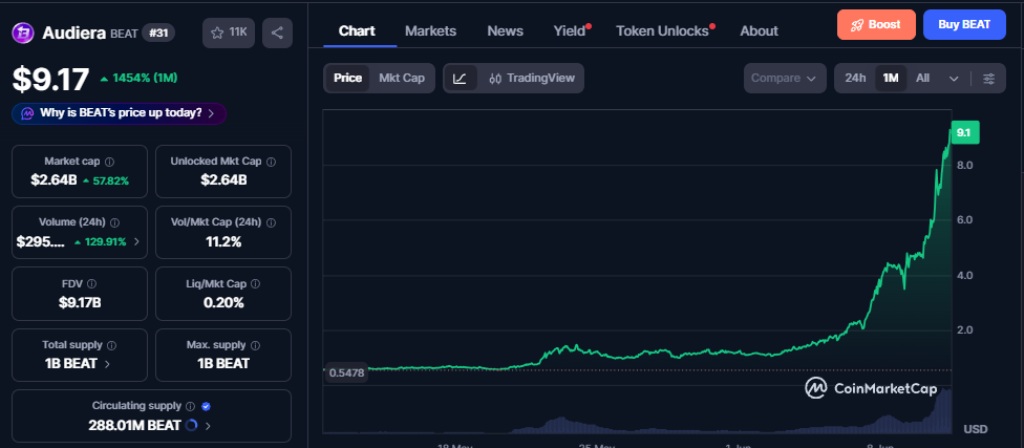Select the 1M time range

click(890, 78)
